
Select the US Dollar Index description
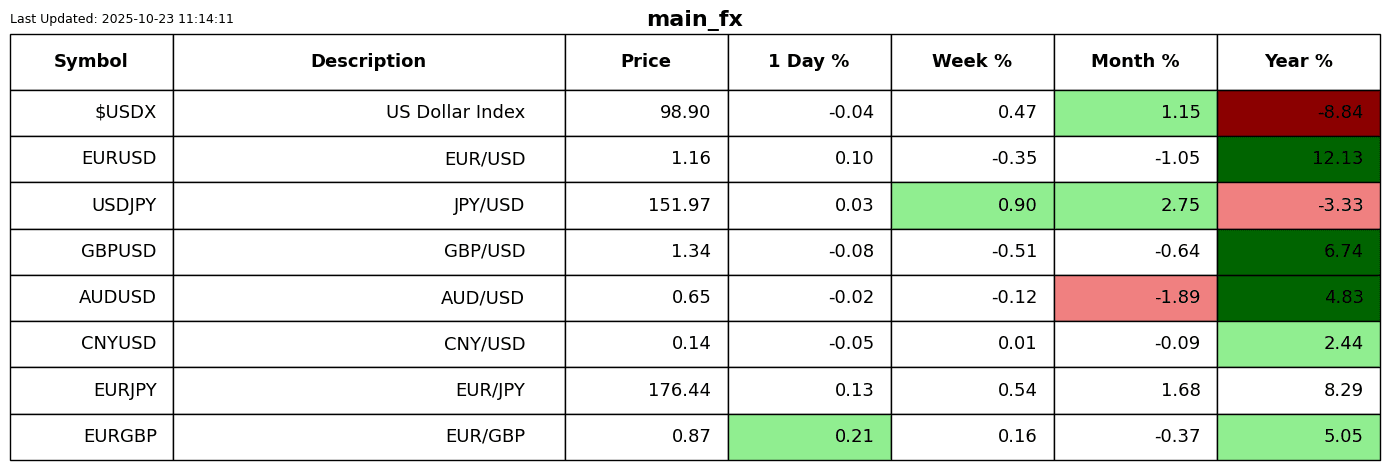tap(368, 113)
